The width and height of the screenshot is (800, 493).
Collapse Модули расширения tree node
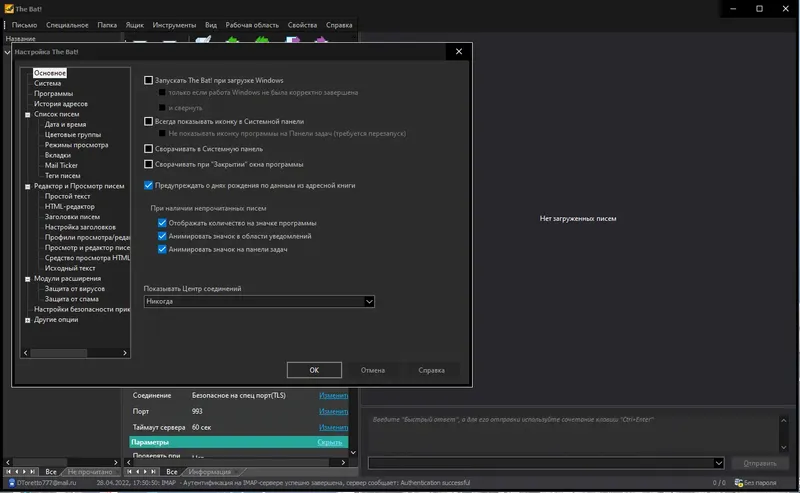pyautogui.click(x=28, y=279)
